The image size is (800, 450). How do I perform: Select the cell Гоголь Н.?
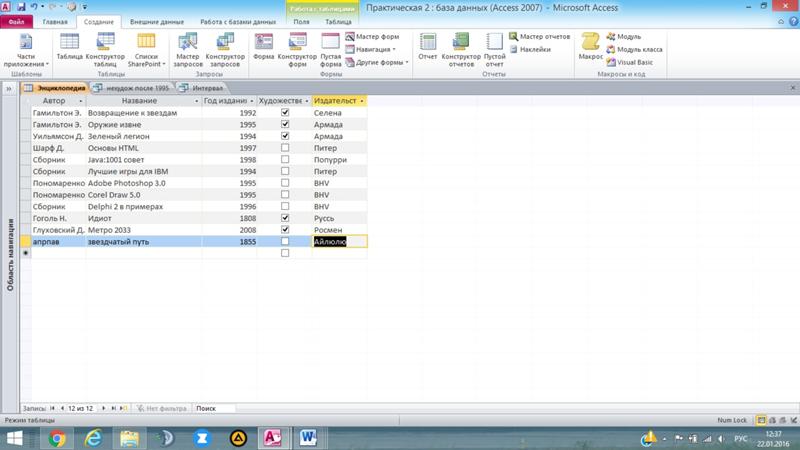(59, 218)
